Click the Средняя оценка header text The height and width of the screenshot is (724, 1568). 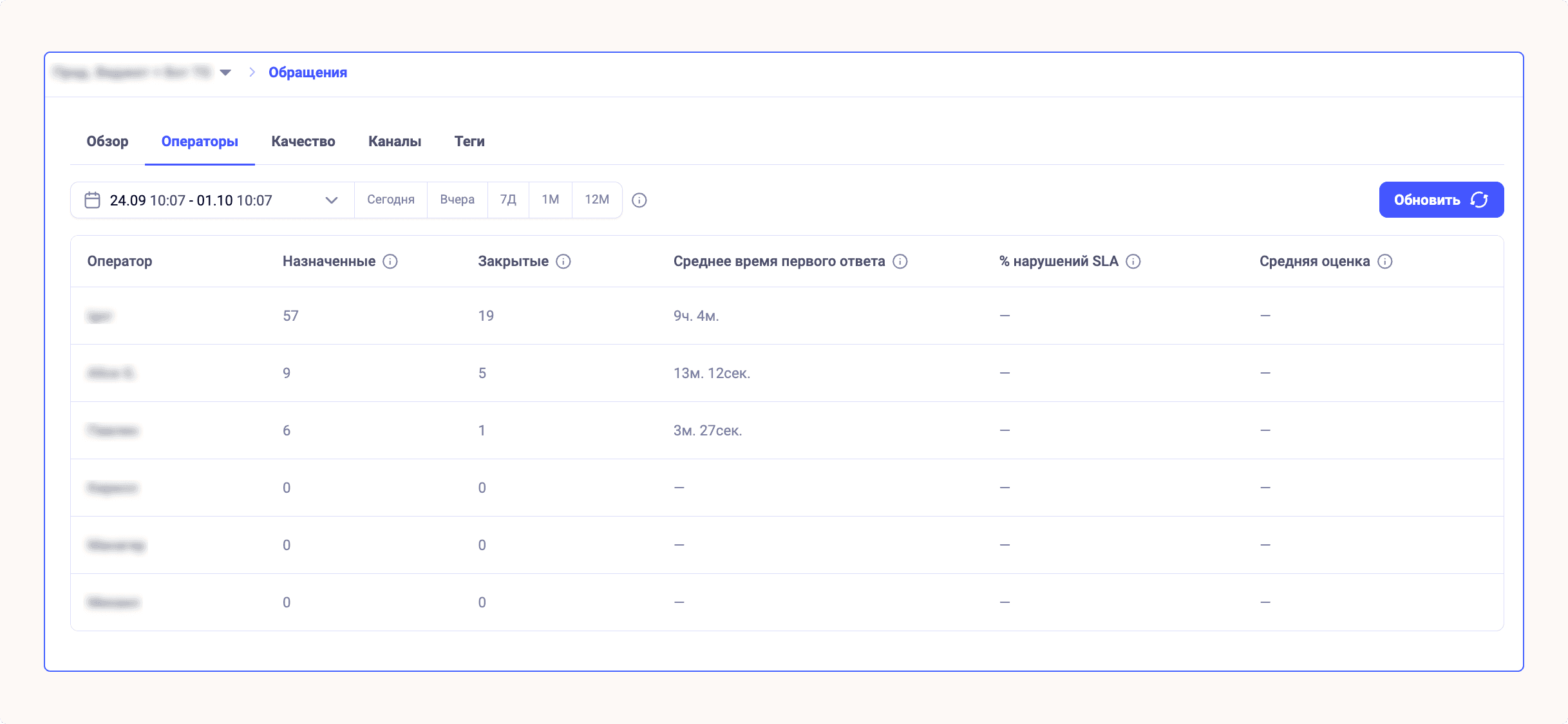pyautogui.click(x=1315, y=262)
